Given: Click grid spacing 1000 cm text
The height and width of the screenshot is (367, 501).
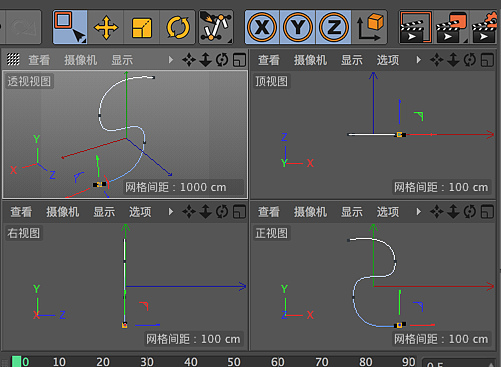Looking at the screenshot, I should pos(176,187).
